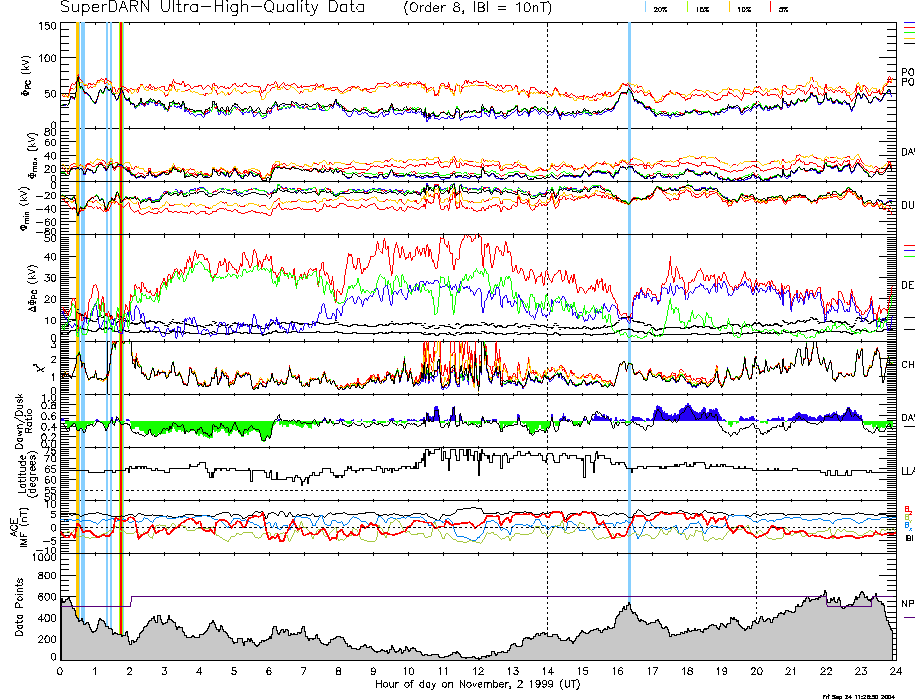
Task: Click the χ² axis label
Action: tap(39, 368)
